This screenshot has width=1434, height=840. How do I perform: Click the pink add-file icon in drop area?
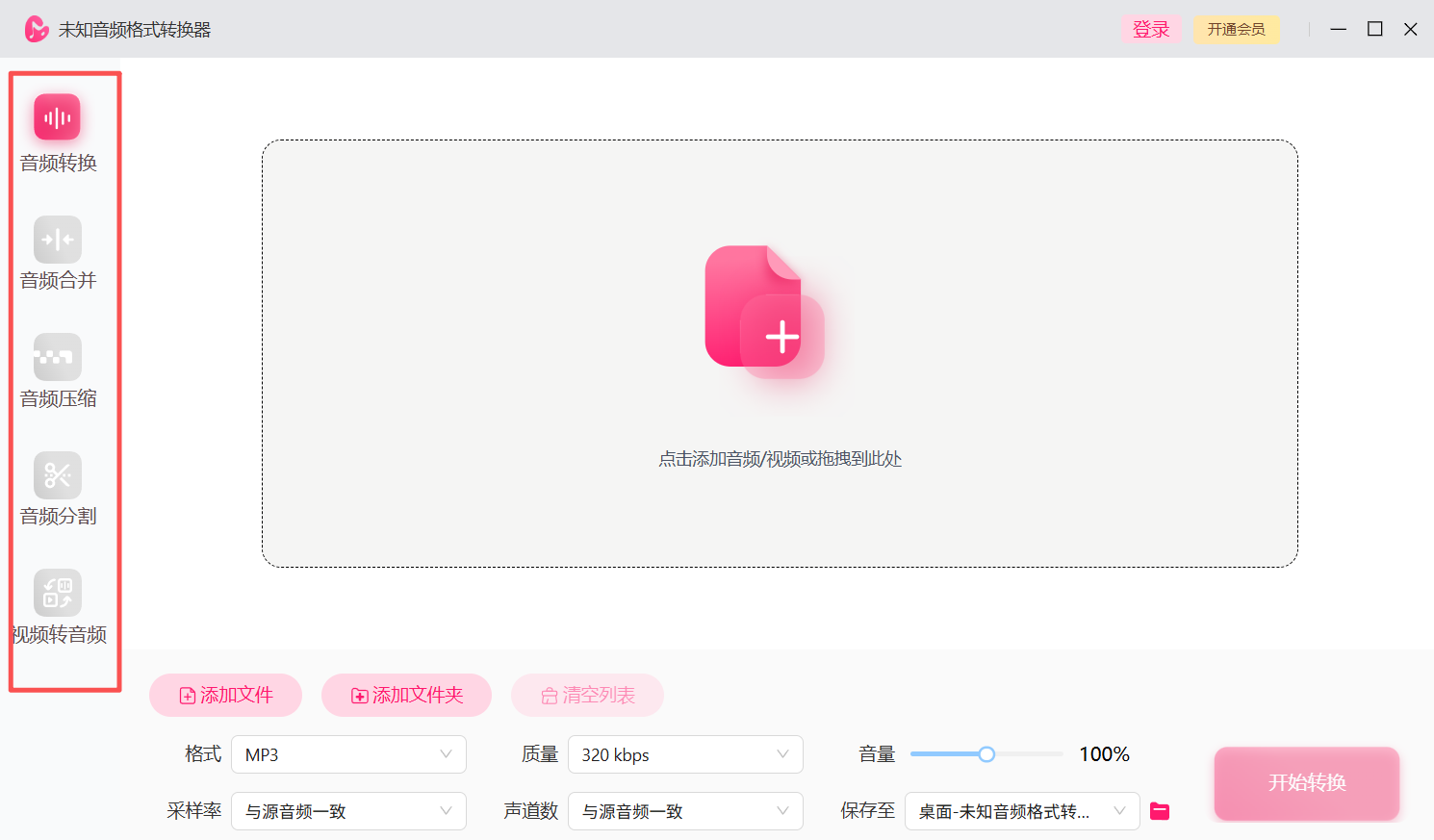coord(765,312)
